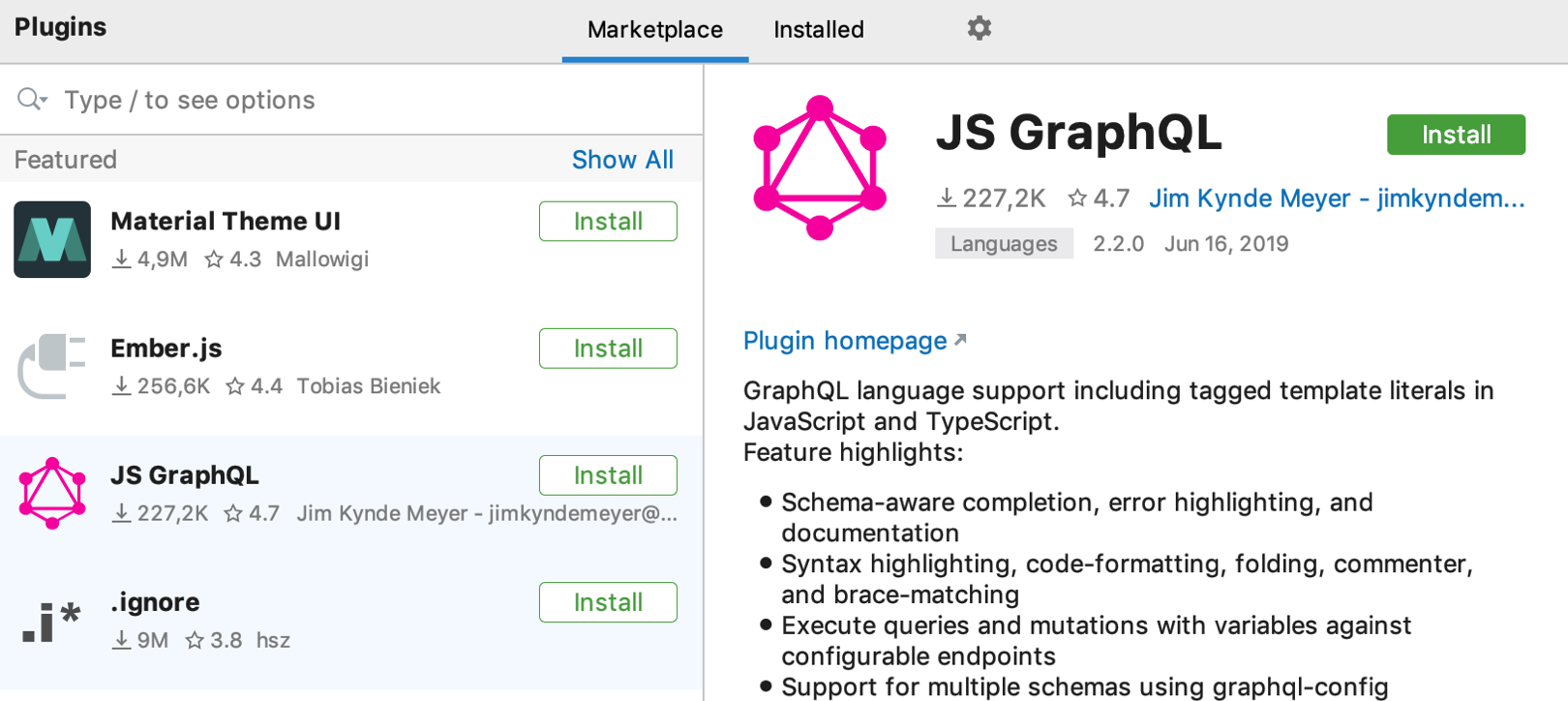The width and height of the screenshot is (1568, 701).
Task: Click the Material Theme UI plugin icon
Action: click(52, 240)
